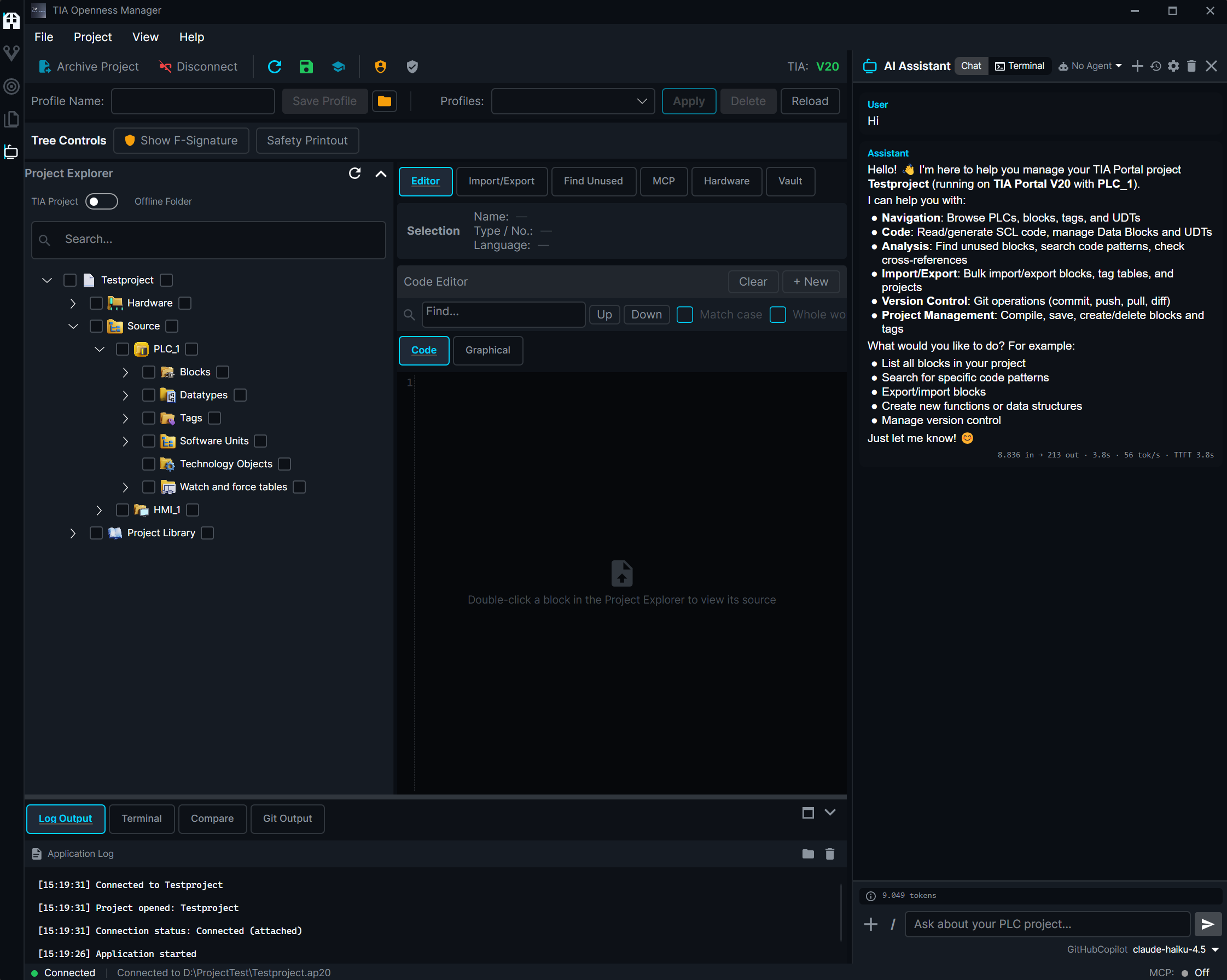Click the Safety Printout button
1227x980 pixels.
coord(307,141)
